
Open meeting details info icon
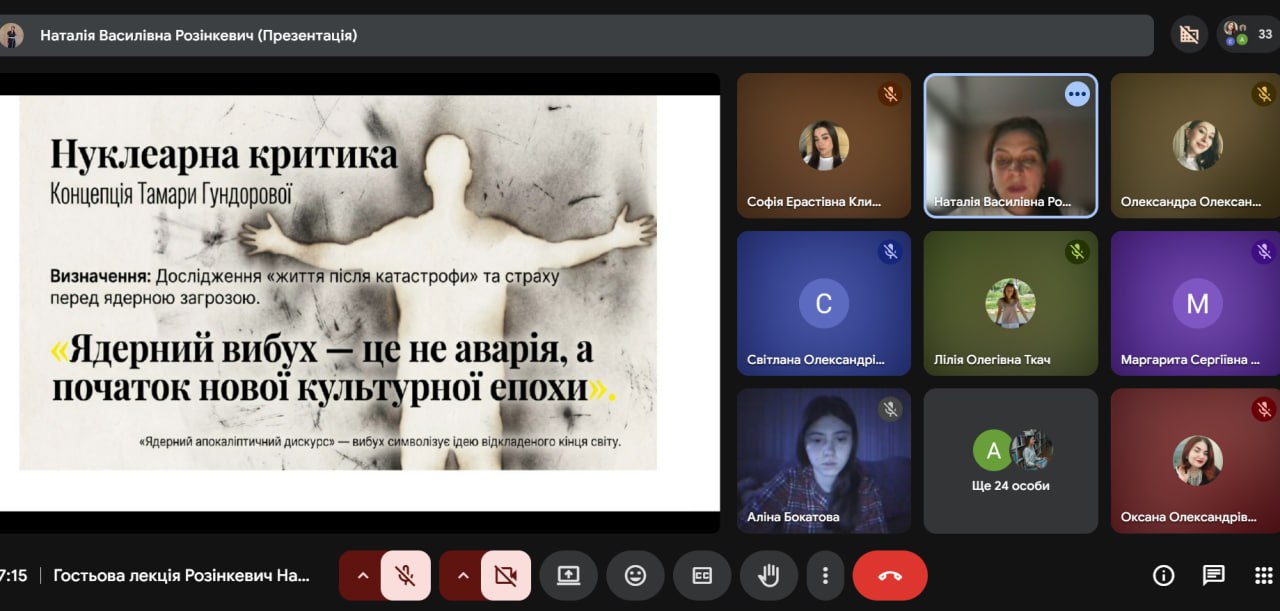[x=1163, y=575]
